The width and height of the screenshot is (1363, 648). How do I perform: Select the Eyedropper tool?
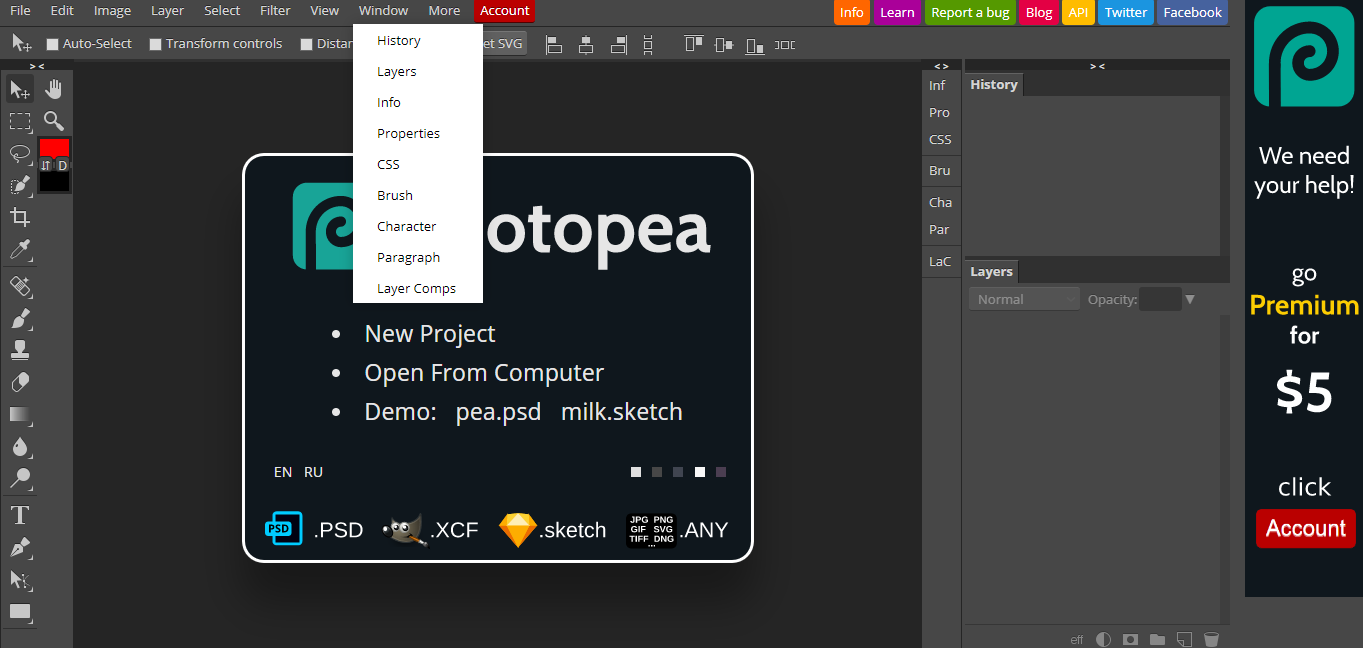(x=20, y=250)
